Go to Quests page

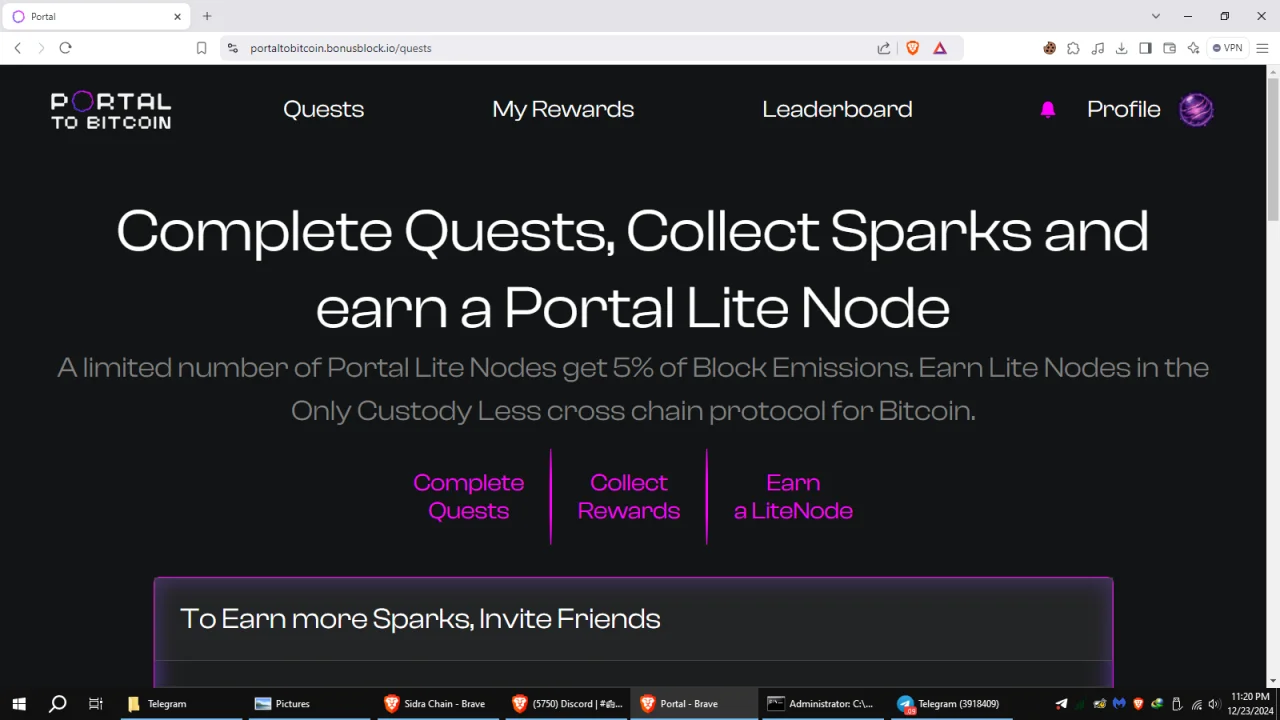point(323,110)
